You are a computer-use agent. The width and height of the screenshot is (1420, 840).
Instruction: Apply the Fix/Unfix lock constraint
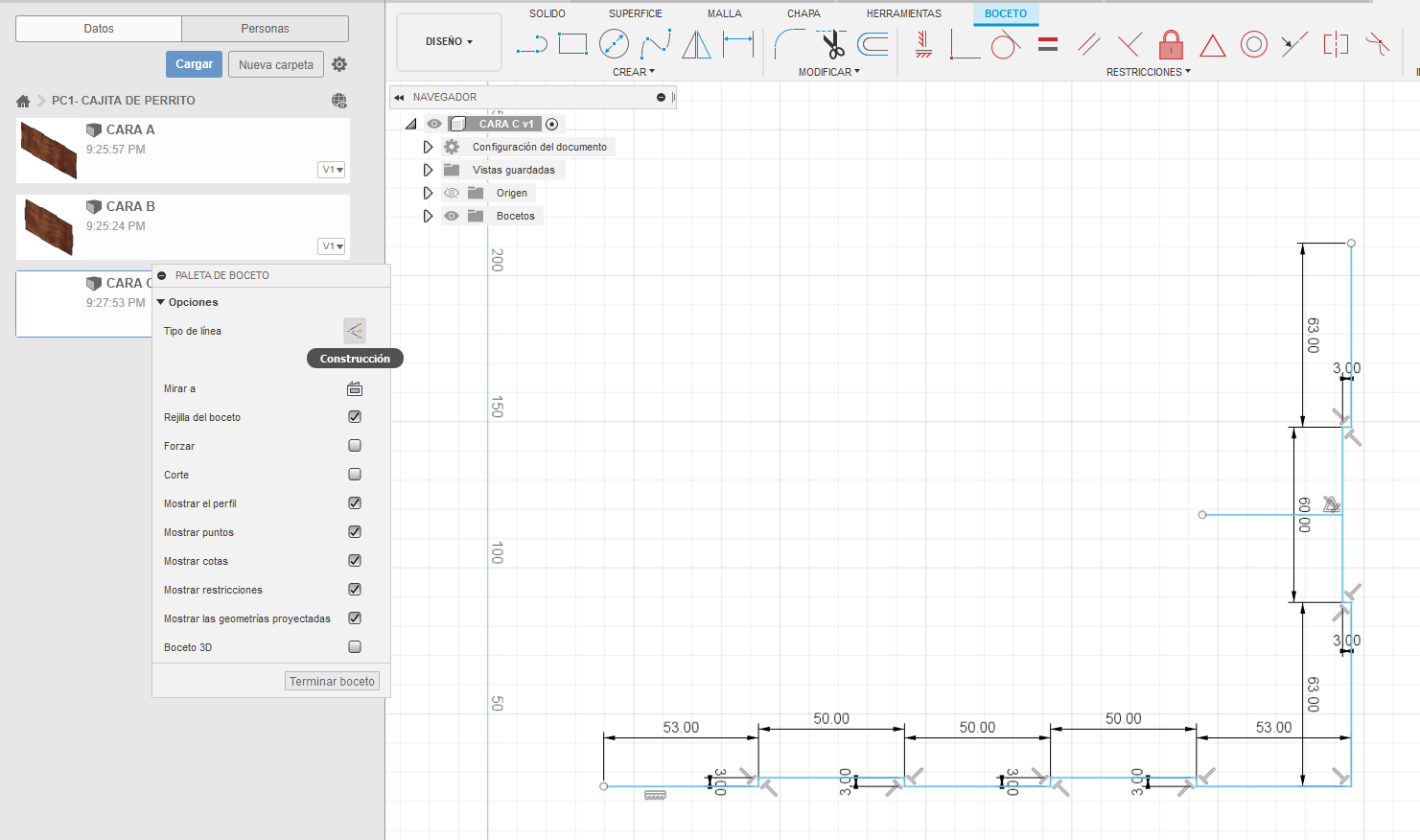(1171, 44)
